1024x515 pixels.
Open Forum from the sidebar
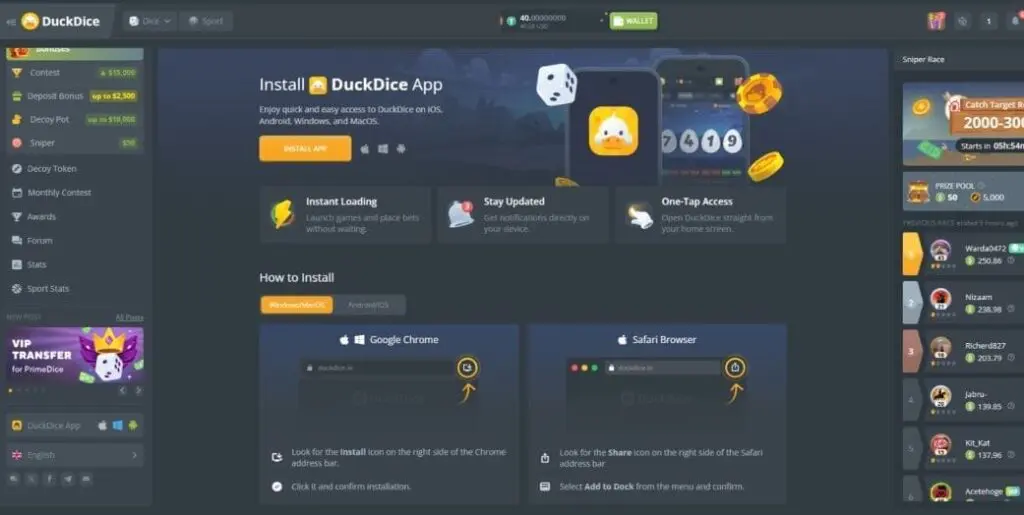coord(39,241)
